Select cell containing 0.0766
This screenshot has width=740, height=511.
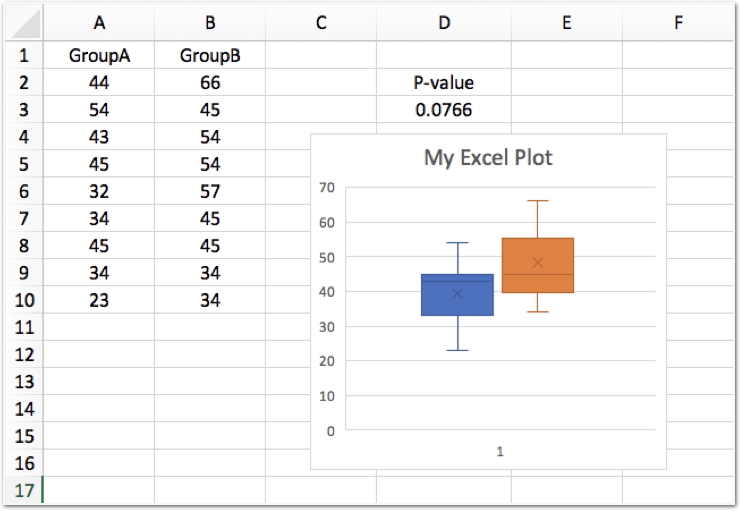[x=444, y=110]
